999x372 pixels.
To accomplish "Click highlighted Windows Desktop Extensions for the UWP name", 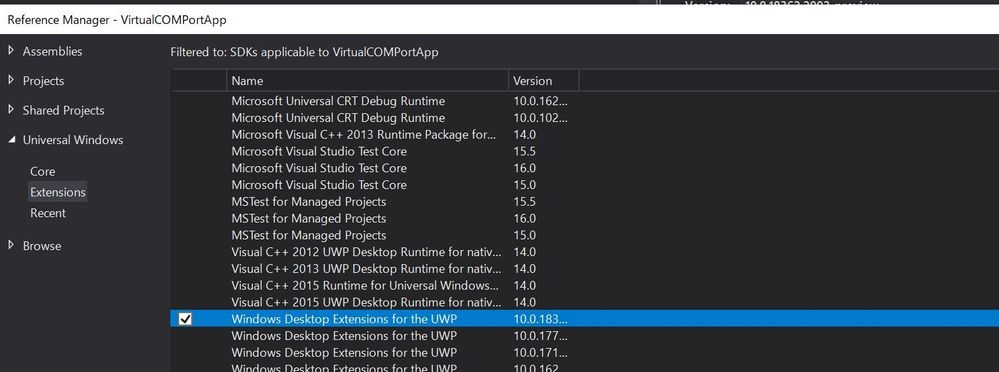I will coord(344,319).
